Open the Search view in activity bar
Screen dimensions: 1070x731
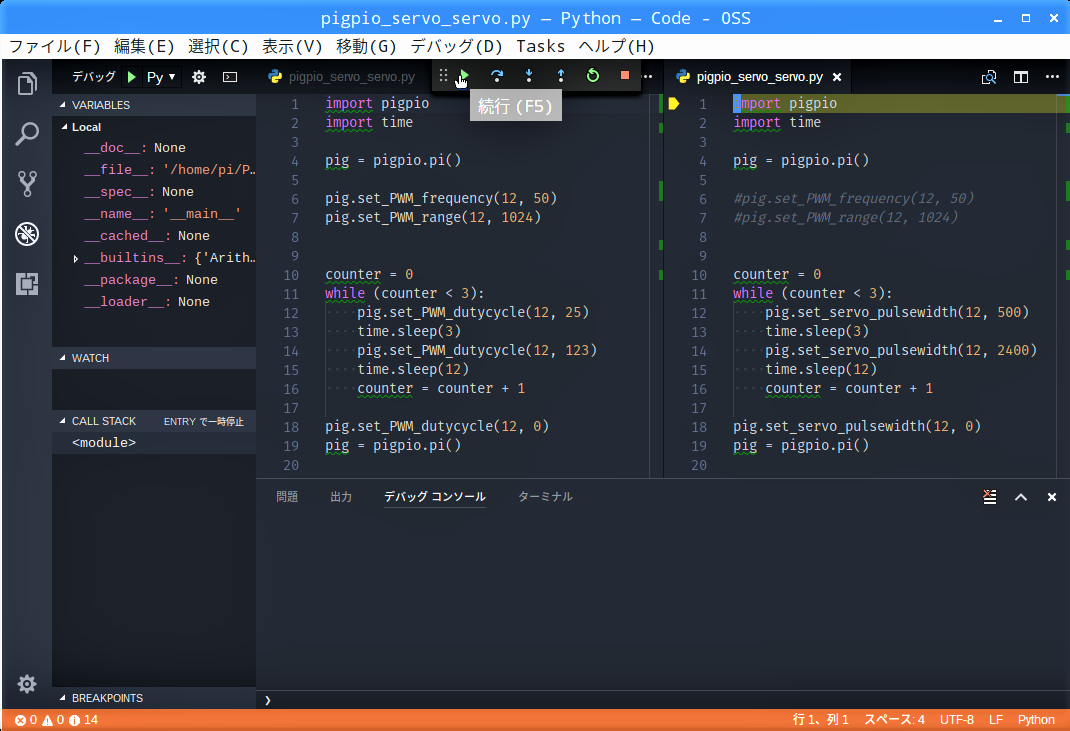point(27,134)
